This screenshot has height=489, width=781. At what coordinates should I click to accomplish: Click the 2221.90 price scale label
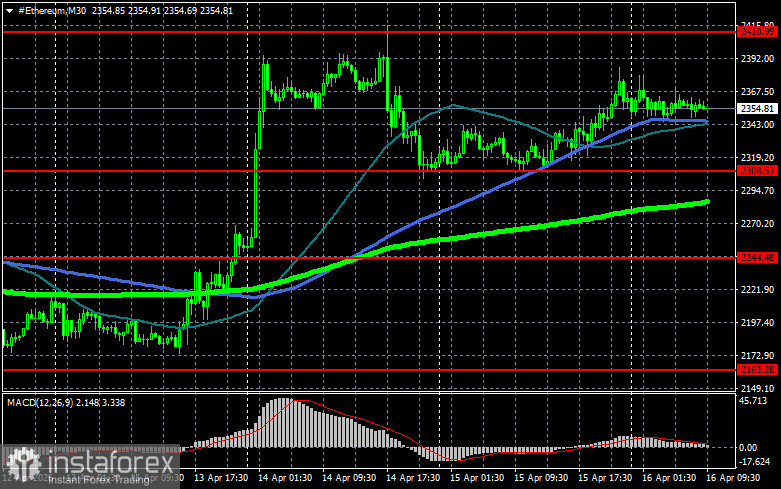758,290
